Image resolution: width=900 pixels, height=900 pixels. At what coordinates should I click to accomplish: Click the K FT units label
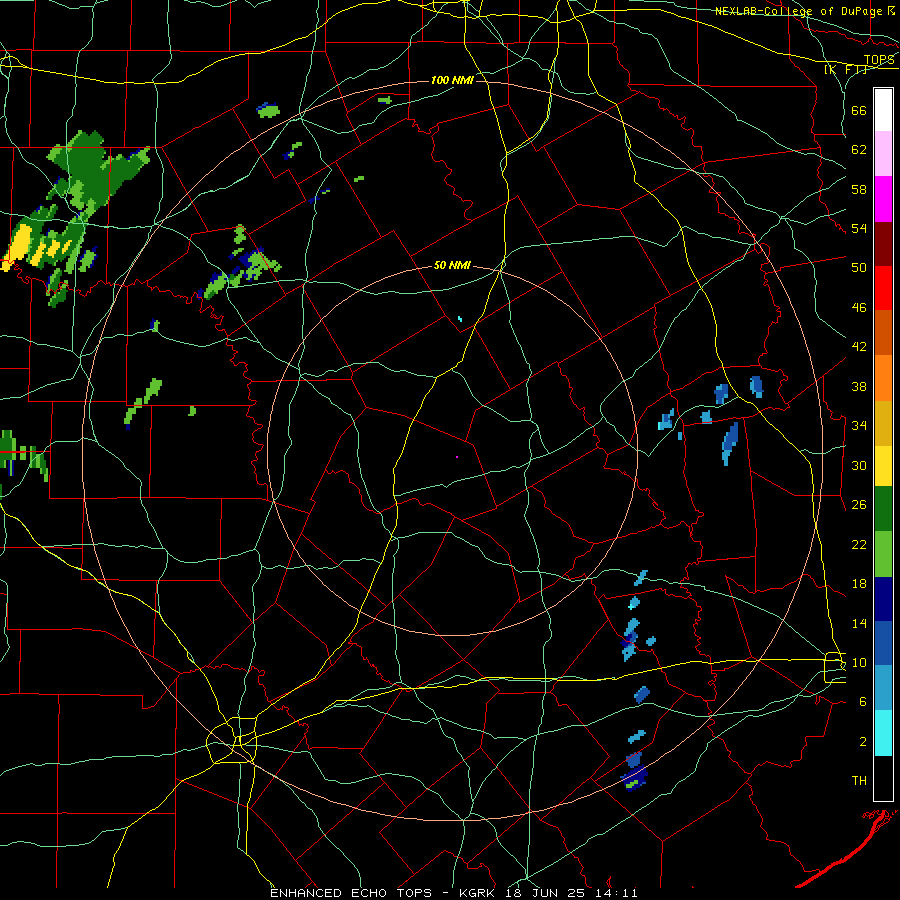(x=846, y=69)
